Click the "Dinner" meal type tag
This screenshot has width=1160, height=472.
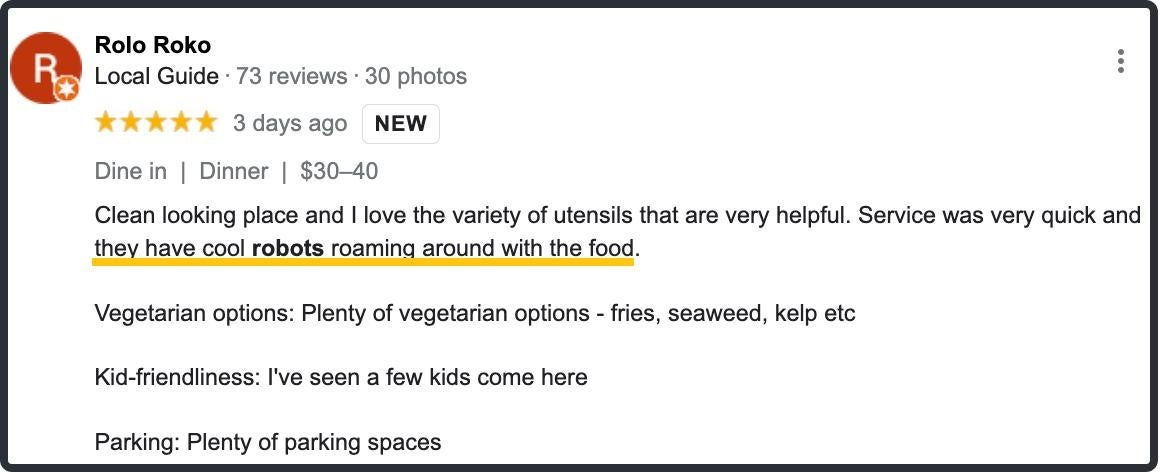tap(234, 171)
